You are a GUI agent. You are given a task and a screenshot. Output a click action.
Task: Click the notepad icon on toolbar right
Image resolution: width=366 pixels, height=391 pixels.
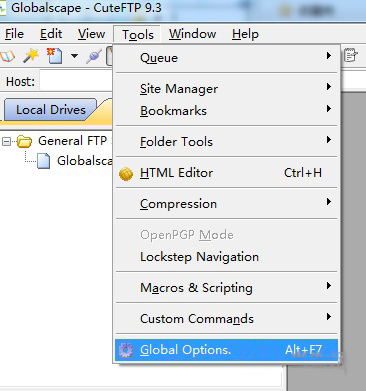click(x=351, y=55)
